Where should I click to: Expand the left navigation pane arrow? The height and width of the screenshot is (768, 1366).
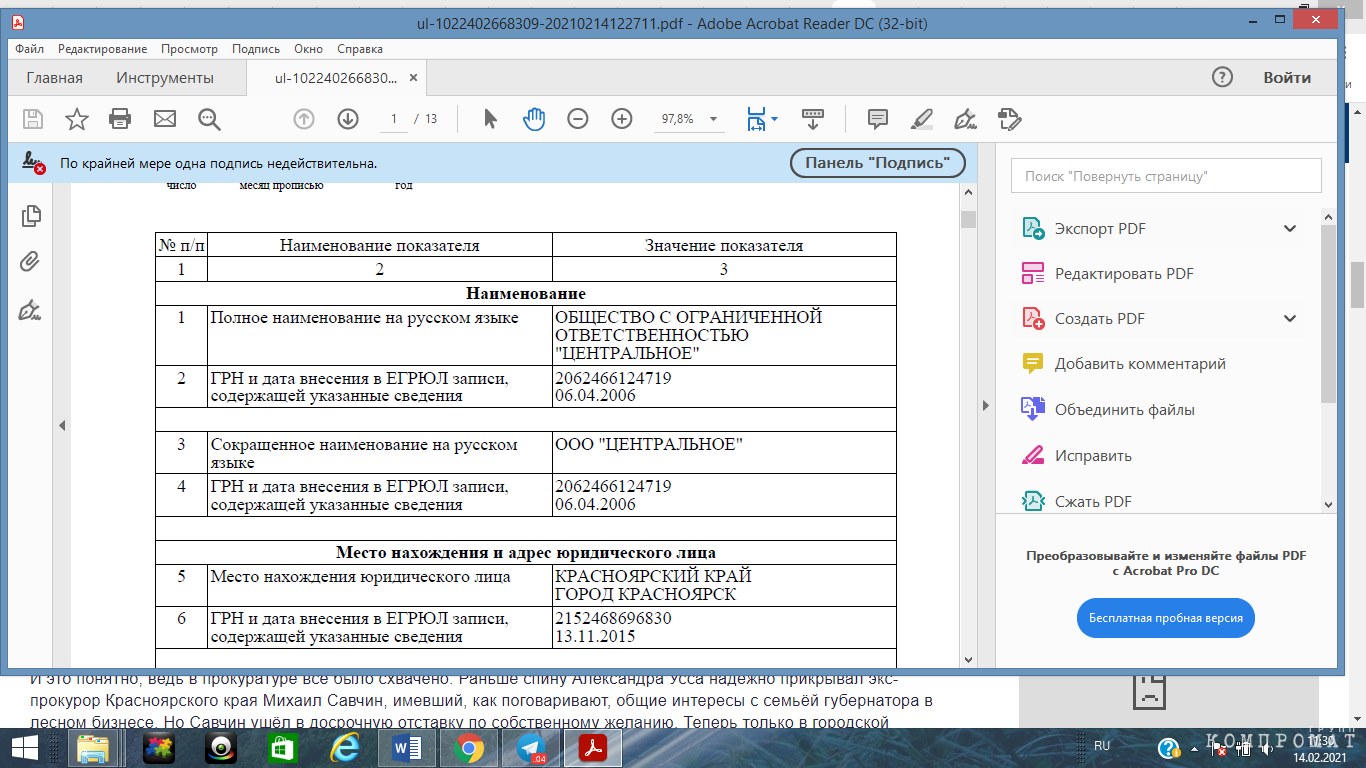coord(62,426)
